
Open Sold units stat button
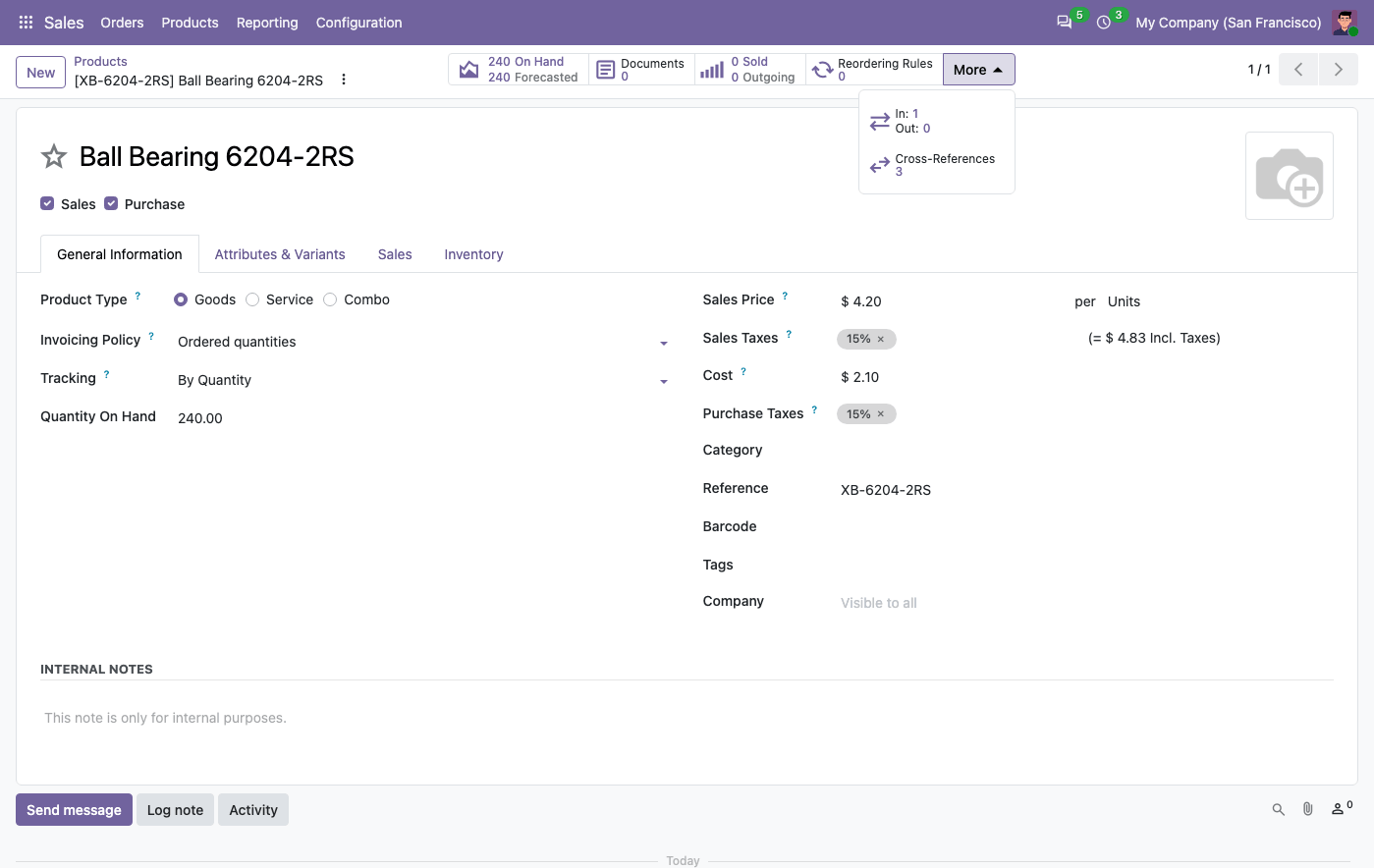point(749,70)
